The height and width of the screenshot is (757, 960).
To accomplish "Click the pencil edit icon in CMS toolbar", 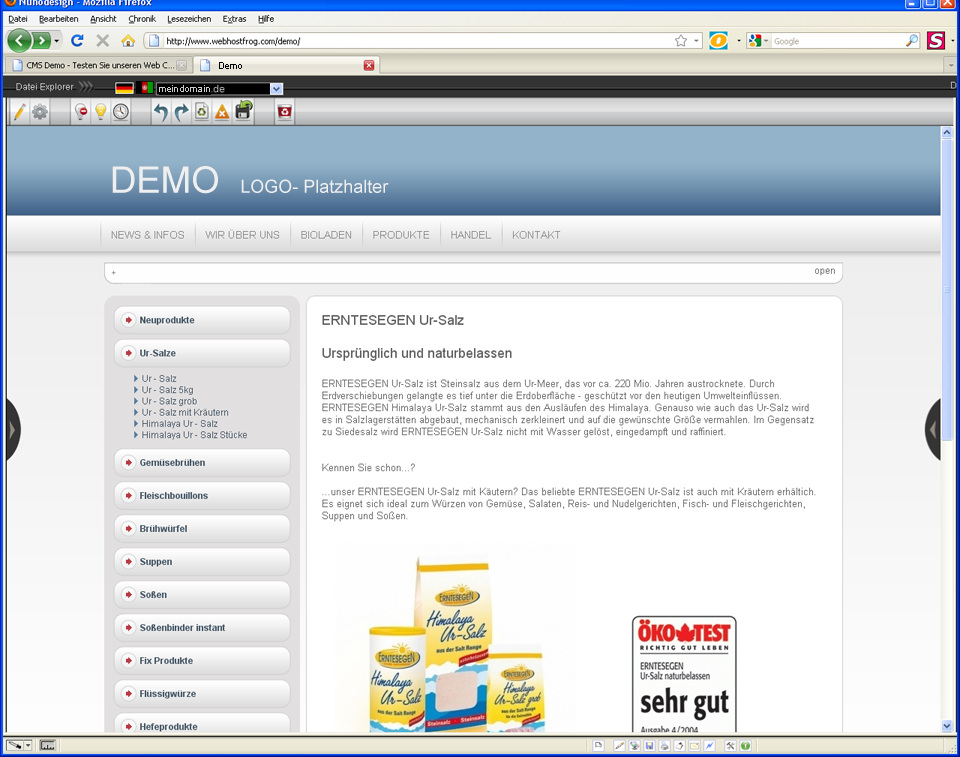I will pyautogui.click(x=20, y=111).
